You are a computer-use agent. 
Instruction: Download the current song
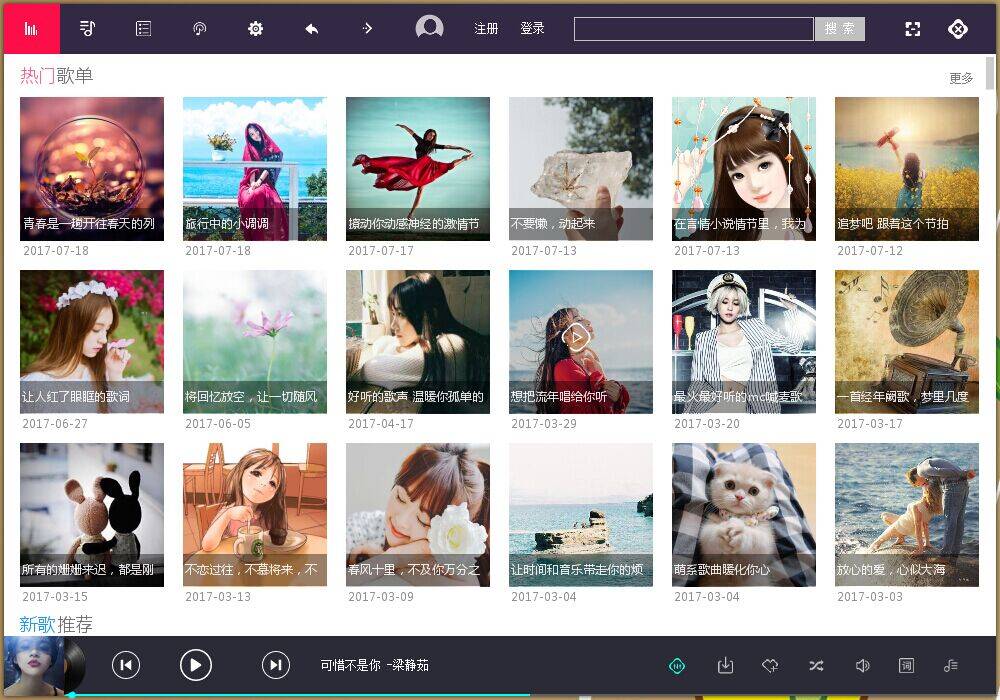tap(726, 665)
